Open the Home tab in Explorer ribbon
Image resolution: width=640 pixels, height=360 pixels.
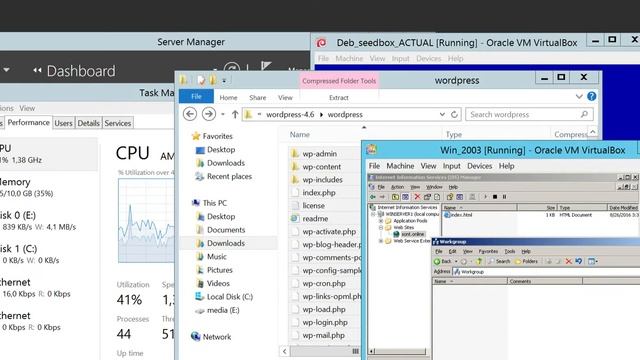click(228, 98)
